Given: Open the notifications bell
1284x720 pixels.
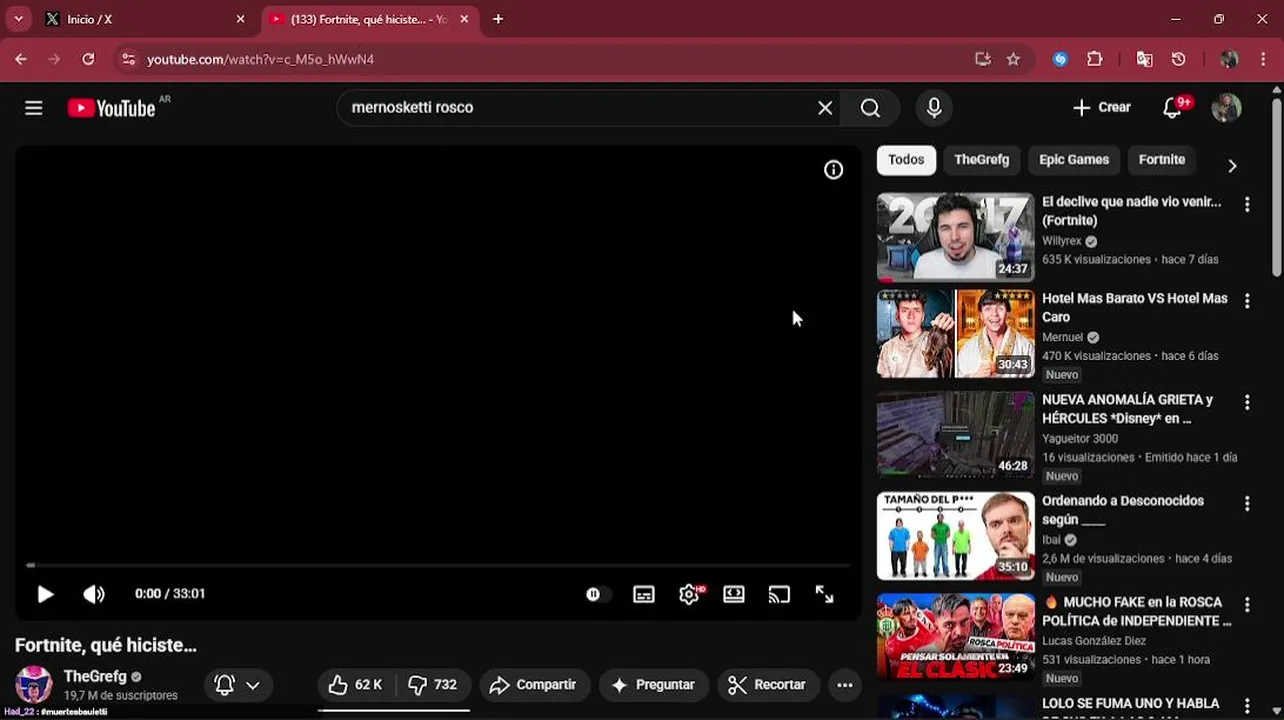Looking at the screenshot, I should point(1174,108).
